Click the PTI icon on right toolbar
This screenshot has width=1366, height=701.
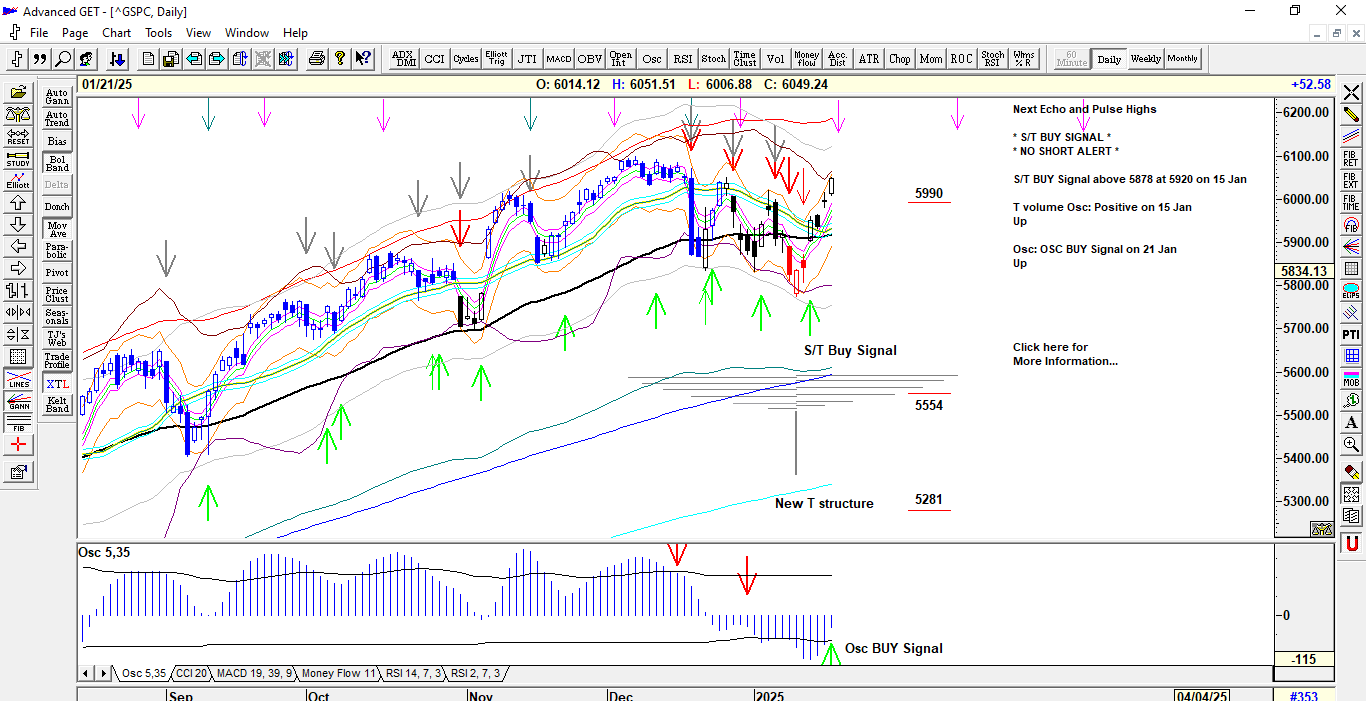(x=1351, y=334)
